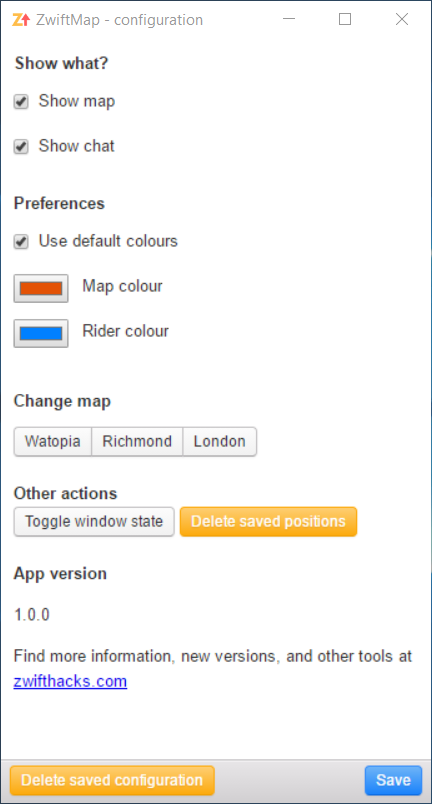The width and height of the screenshot is (432, 804).
Task: Click the Delete saved configuration button
Action: tap(112, 780)
